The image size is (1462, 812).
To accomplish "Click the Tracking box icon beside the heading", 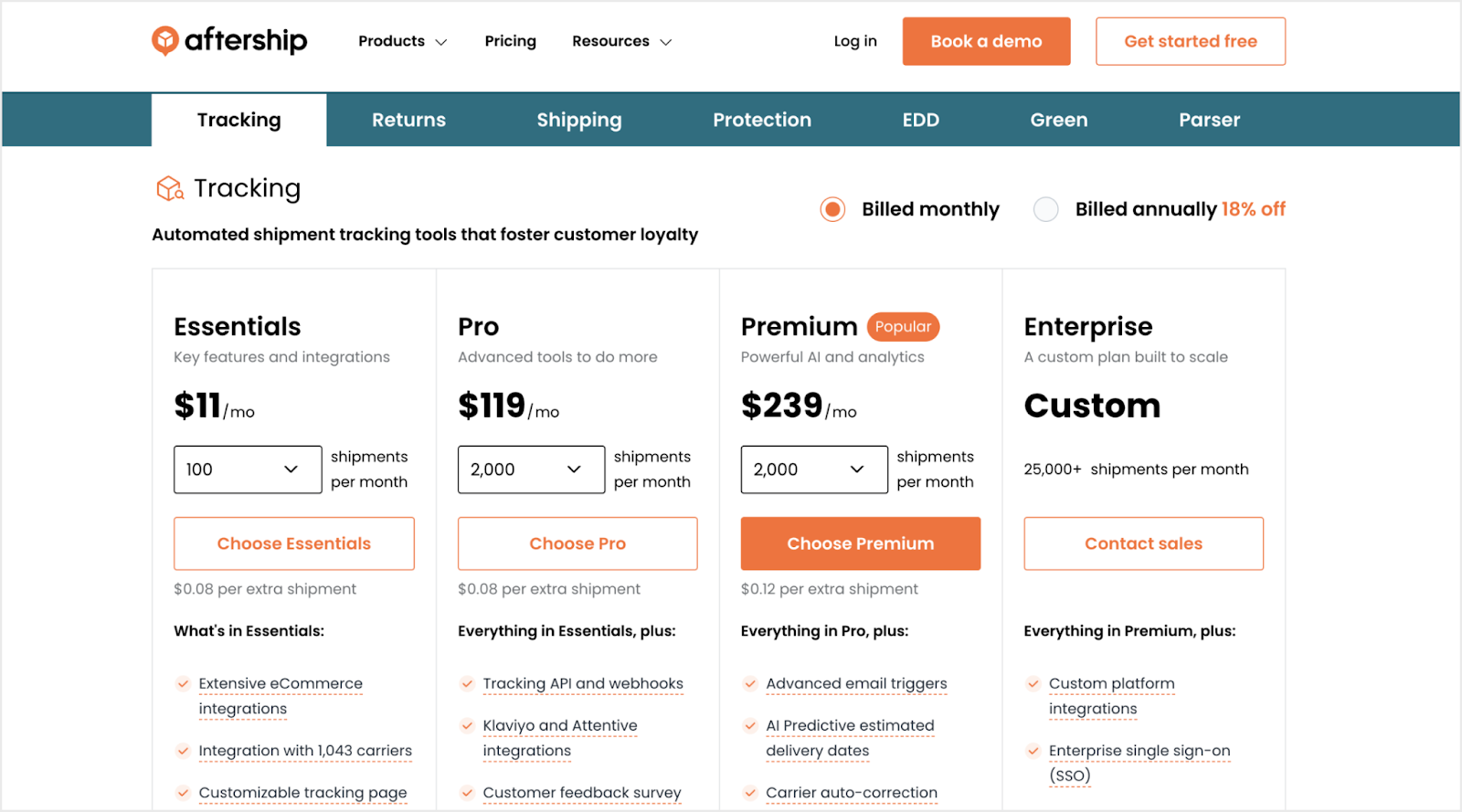I will coord(170,188).
